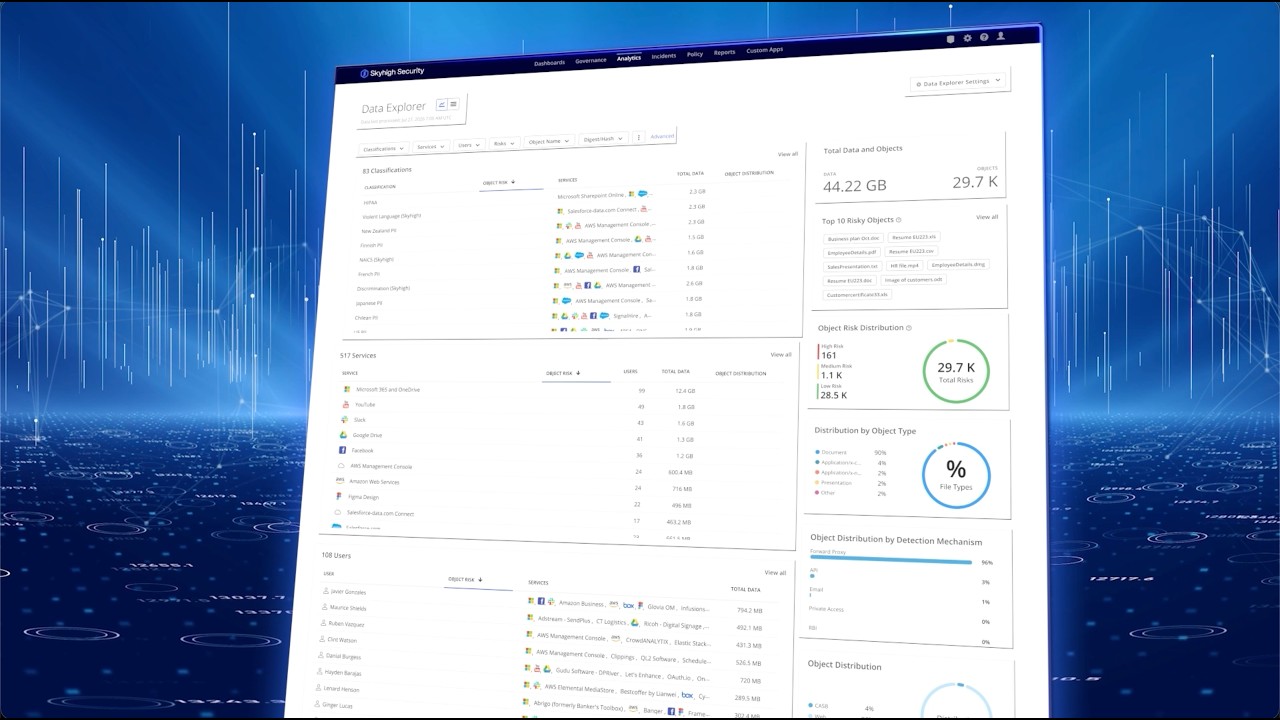Select the Customercertificate33.xls object tag
The width and height of the screenshot is (1280, 720).
tap(857, 295)
